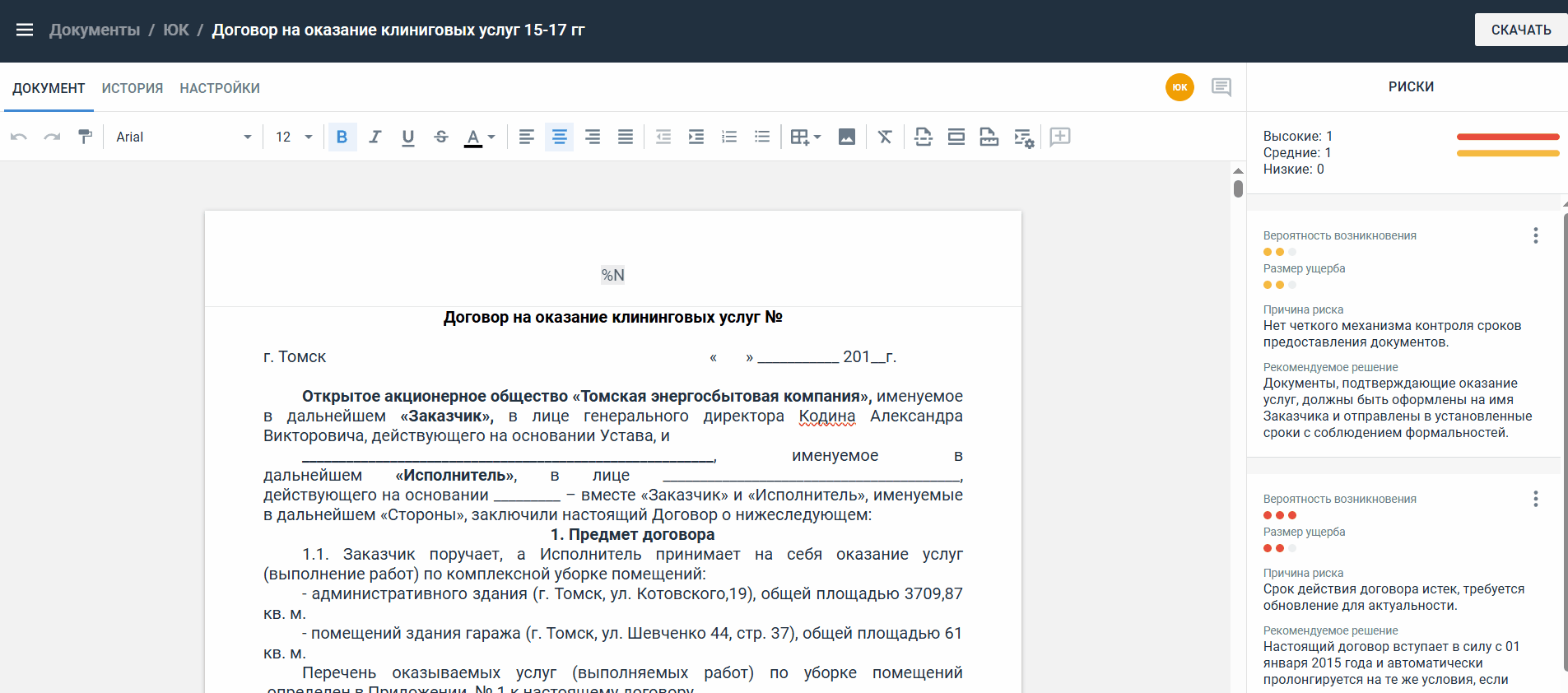Increase indent of the paragraph

pyautogui.click(x=696, y=137)
